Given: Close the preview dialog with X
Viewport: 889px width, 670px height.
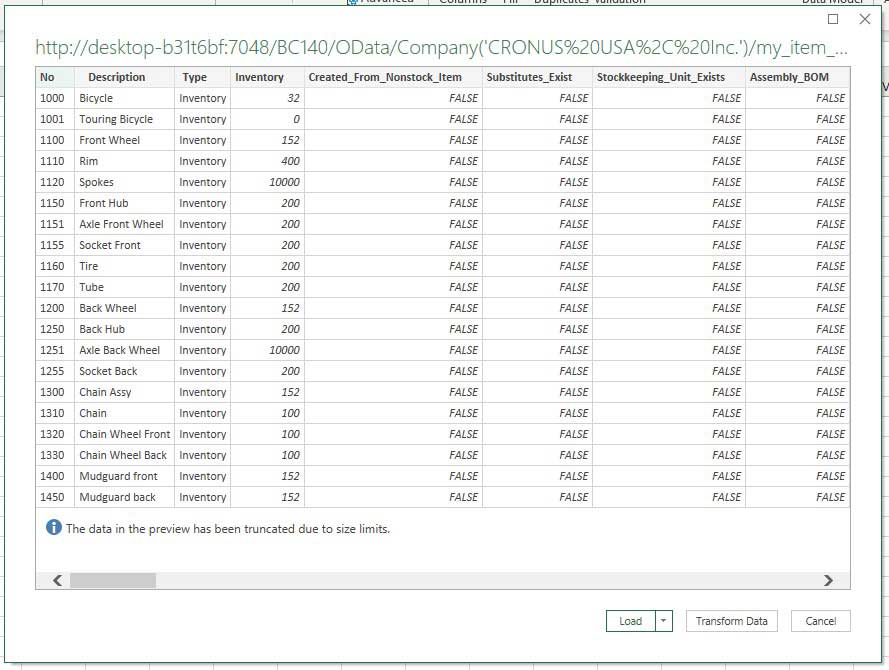Looking at the screenshot, I should (x=865, y=19).
